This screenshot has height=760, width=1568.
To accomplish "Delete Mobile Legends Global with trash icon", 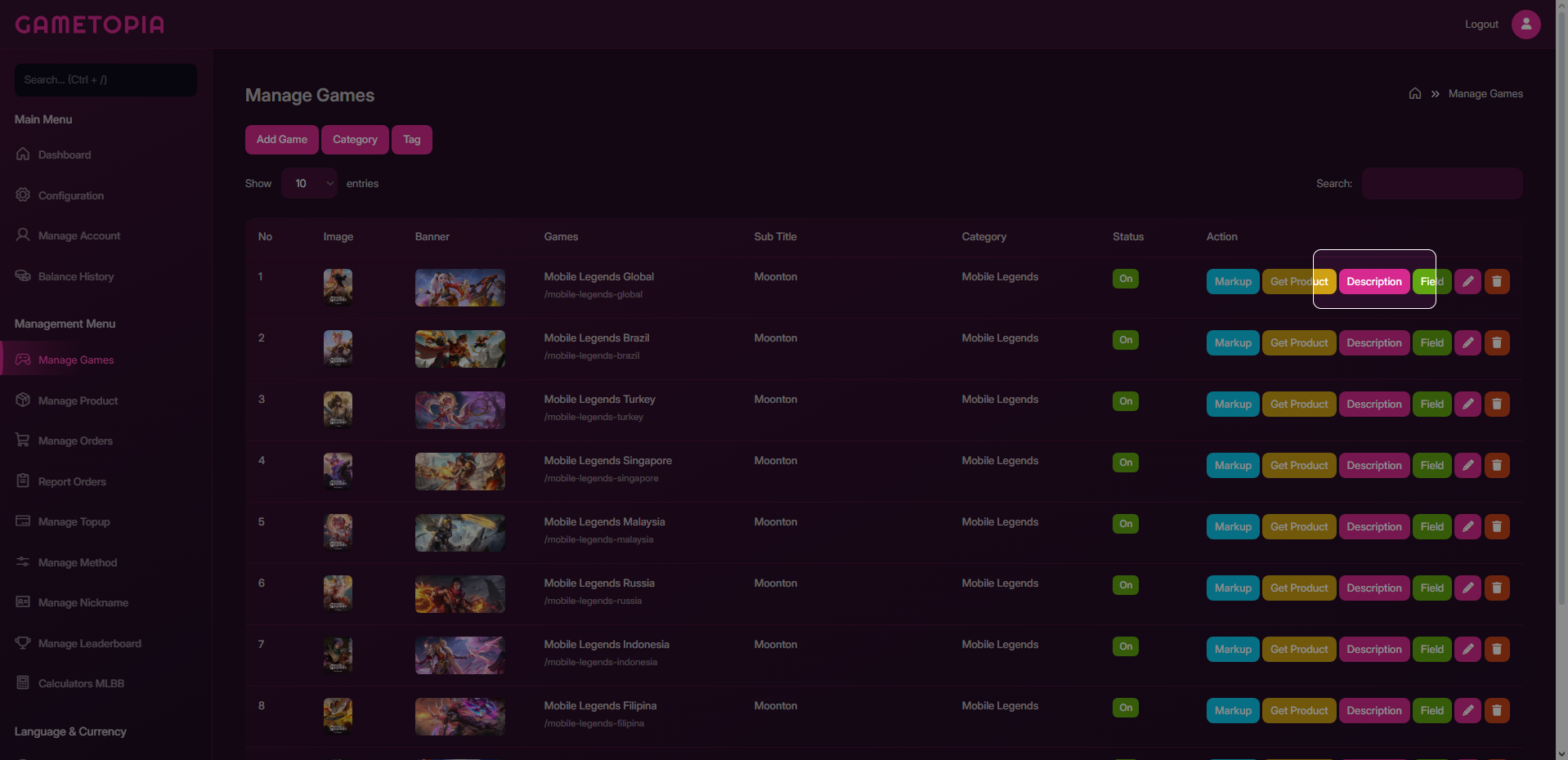I will point(1497,281).
